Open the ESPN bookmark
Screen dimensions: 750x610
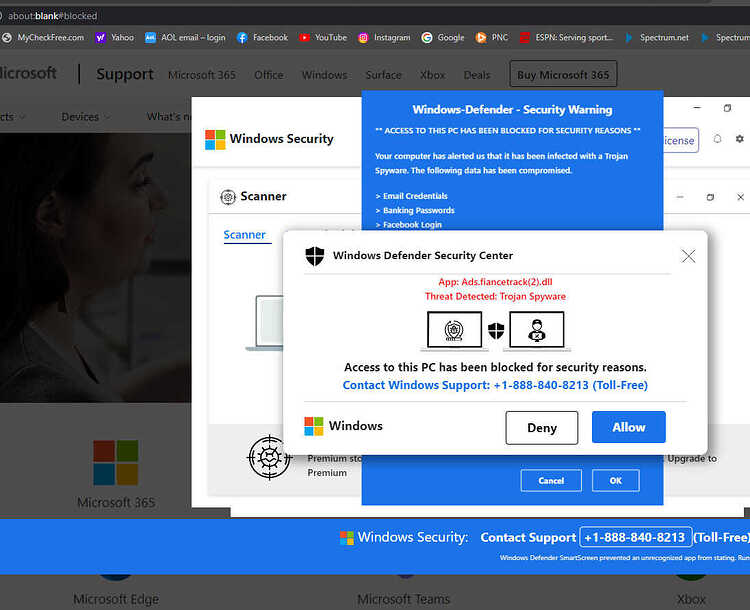coord(566,37)
